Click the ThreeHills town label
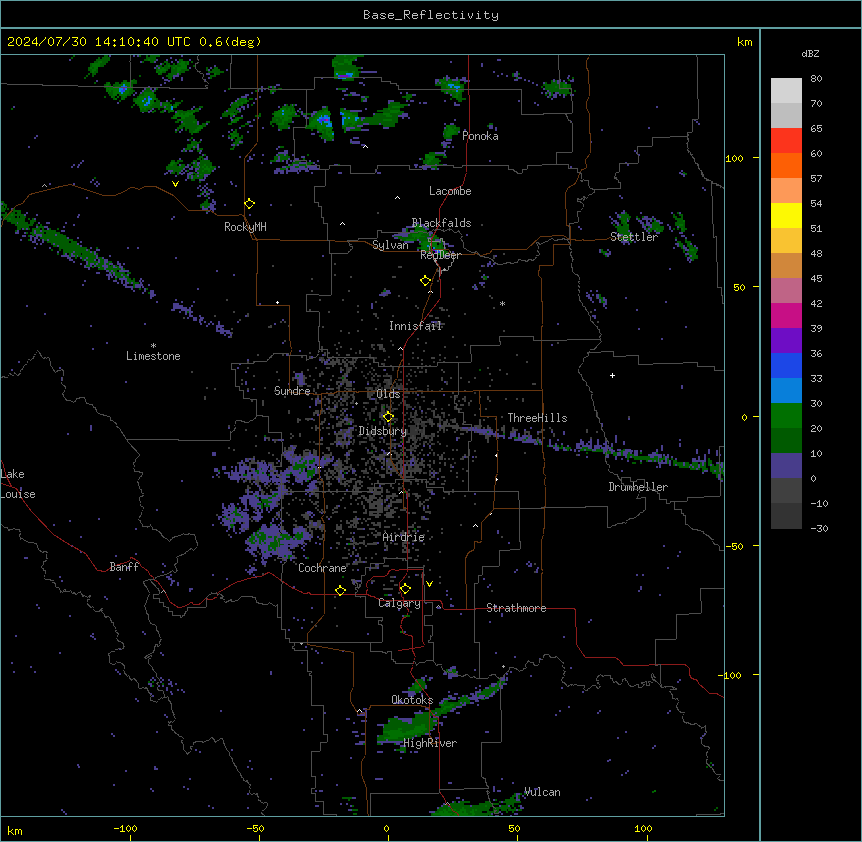Image resolution: width=862 pixels, height=842 pixels. point(538,418)
